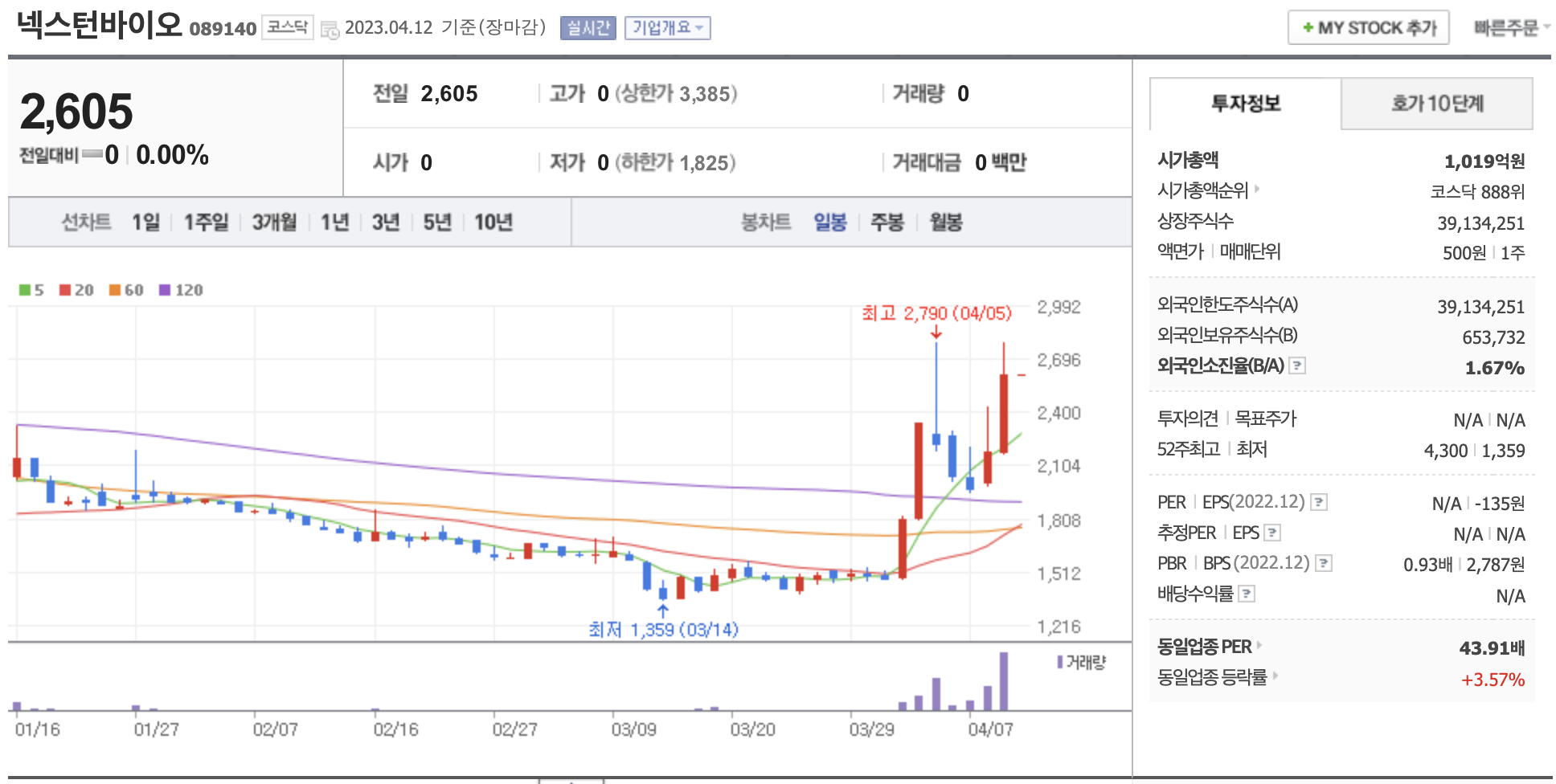Click the clock calendar icon before the date
1556x784 pixels.
[x=330, y=30]
